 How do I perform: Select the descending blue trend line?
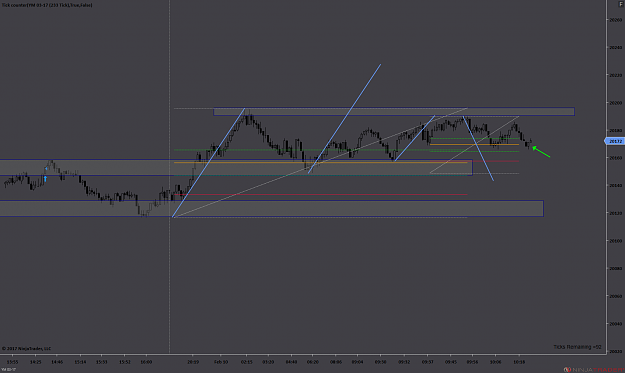pyautogui.click(x=478, y=148)
